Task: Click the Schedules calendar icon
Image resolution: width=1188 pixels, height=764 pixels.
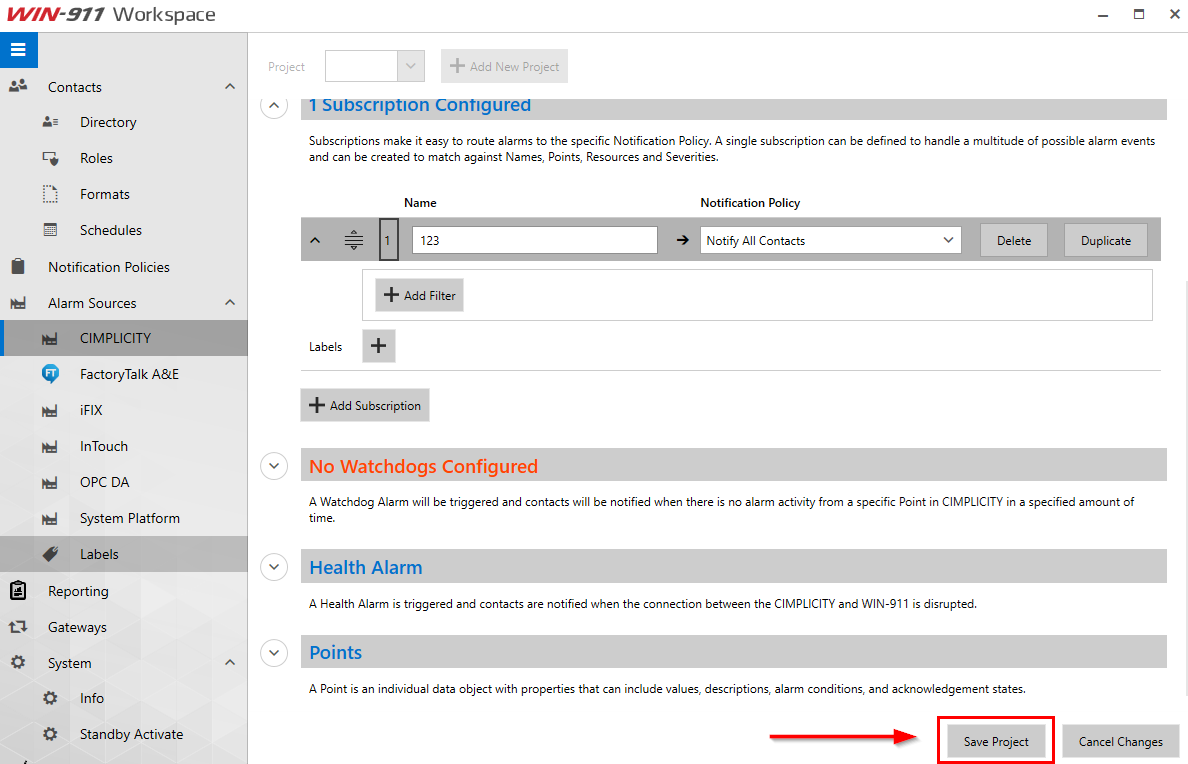Action: coord(50,230)
